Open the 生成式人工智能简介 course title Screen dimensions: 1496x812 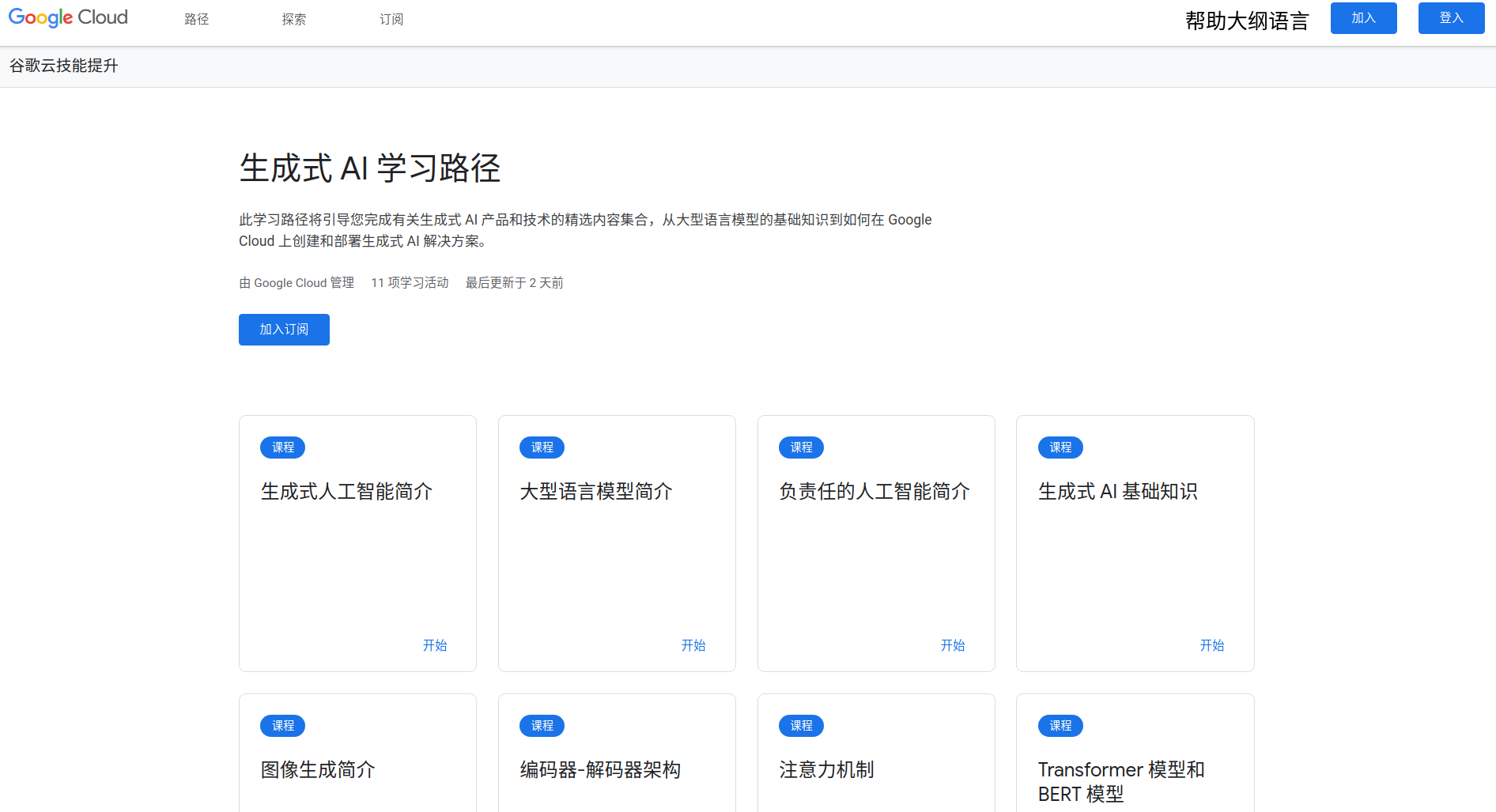pyautogui.click(x=346, y=491)
